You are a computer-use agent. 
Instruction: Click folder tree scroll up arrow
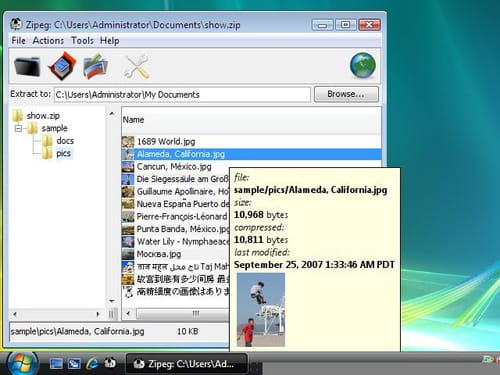click(x=112, y=114)
